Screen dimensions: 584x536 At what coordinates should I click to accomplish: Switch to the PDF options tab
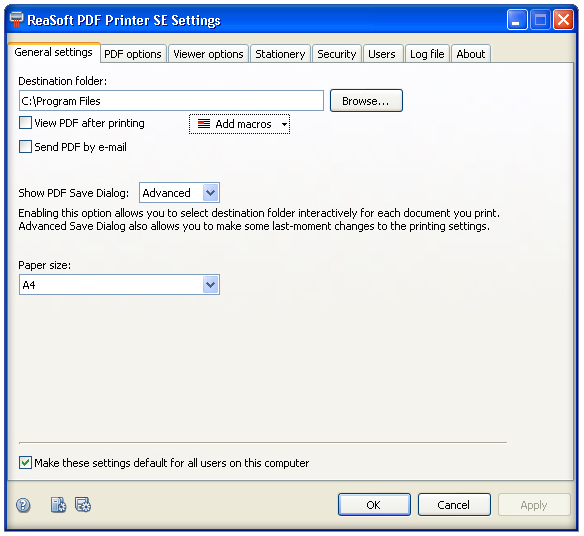(133, 54)
